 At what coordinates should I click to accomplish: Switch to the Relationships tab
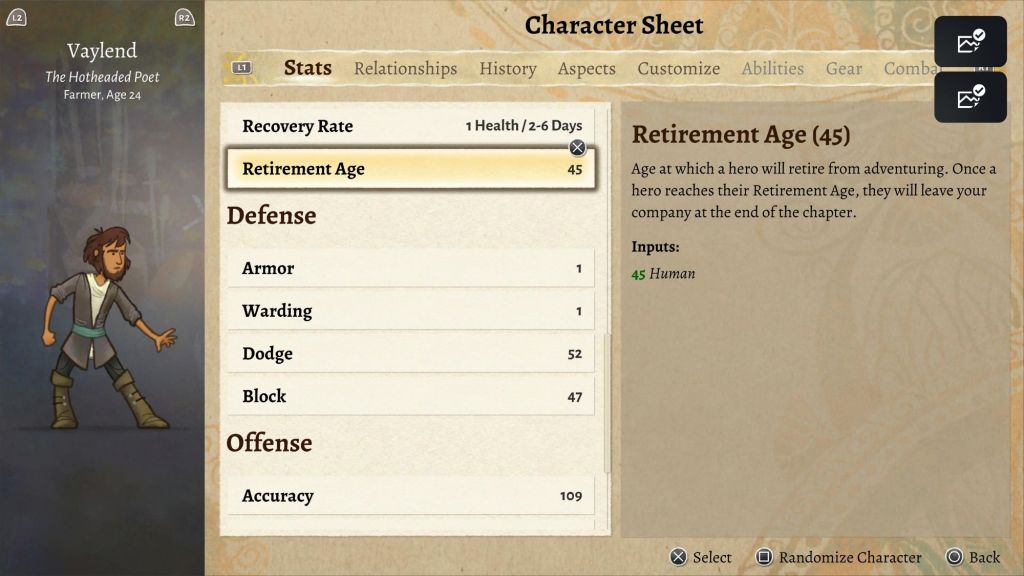tap(405, 68)
